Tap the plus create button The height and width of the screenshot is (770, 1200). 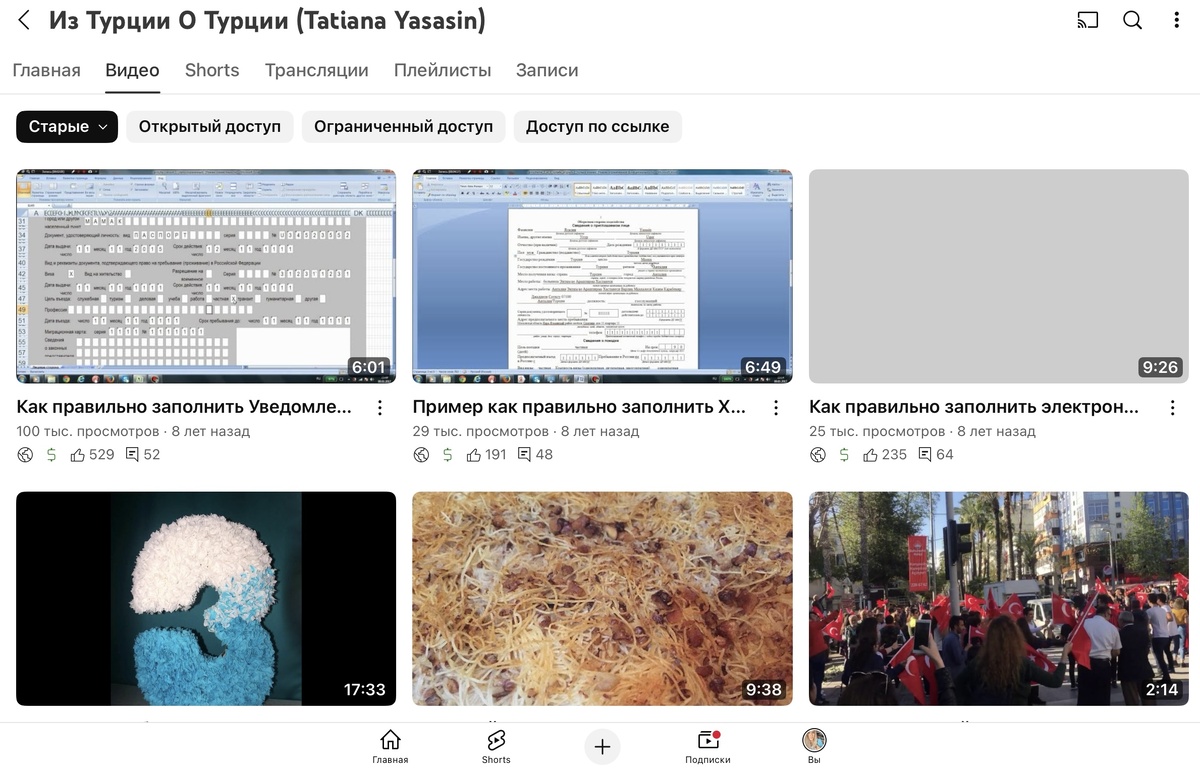pyautogui.click(x=602, y=746)
